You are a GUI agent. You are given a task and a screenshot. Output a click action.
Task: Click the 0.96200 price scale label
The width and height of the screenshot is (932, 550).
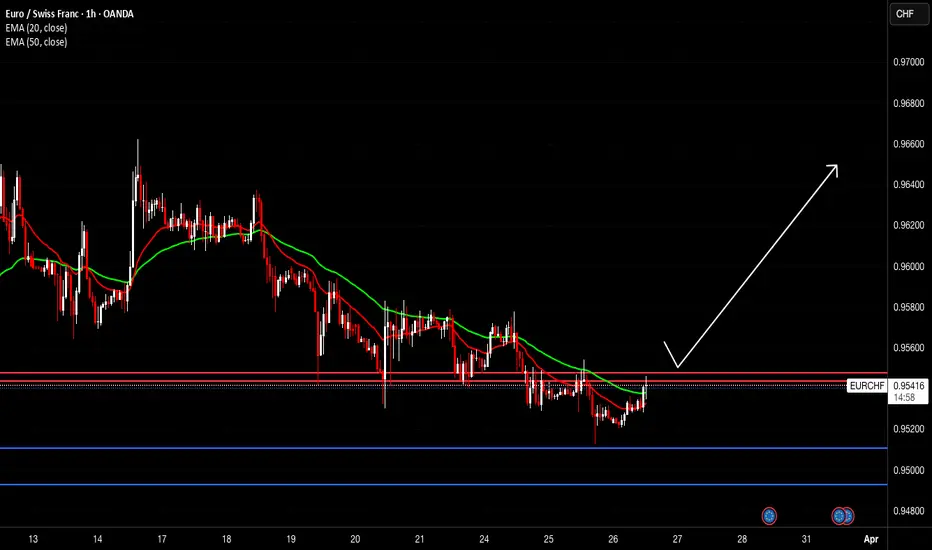tap(909, 225)
